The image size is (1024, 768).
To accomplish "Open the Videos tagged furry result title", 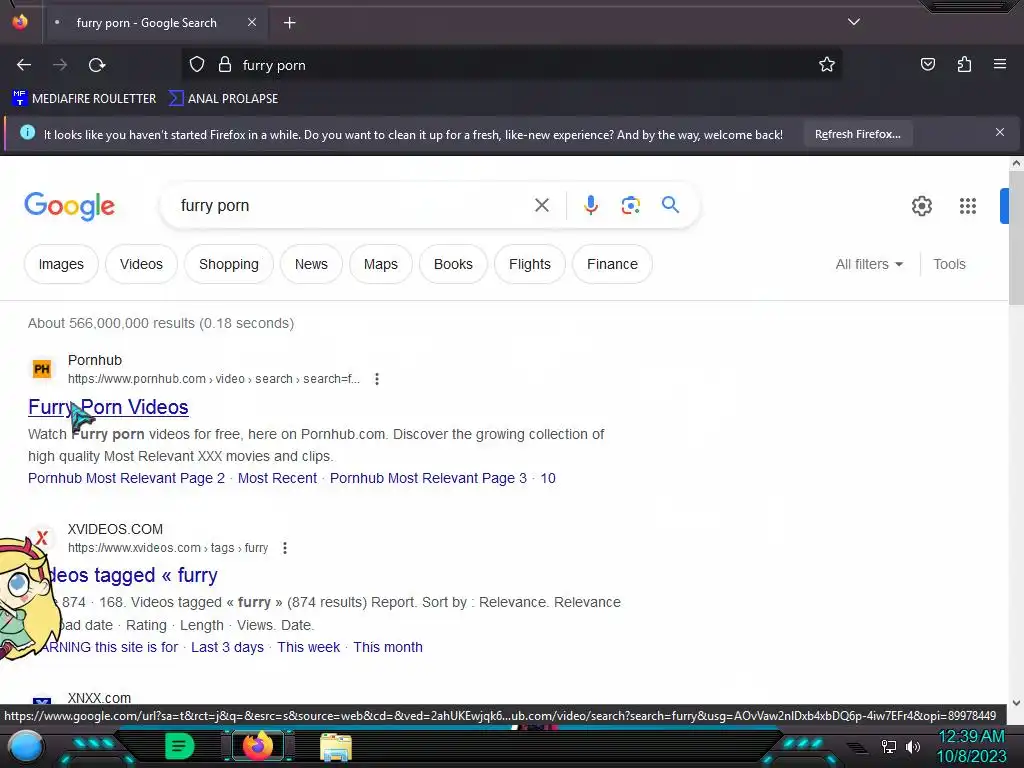I will [133, 575].
